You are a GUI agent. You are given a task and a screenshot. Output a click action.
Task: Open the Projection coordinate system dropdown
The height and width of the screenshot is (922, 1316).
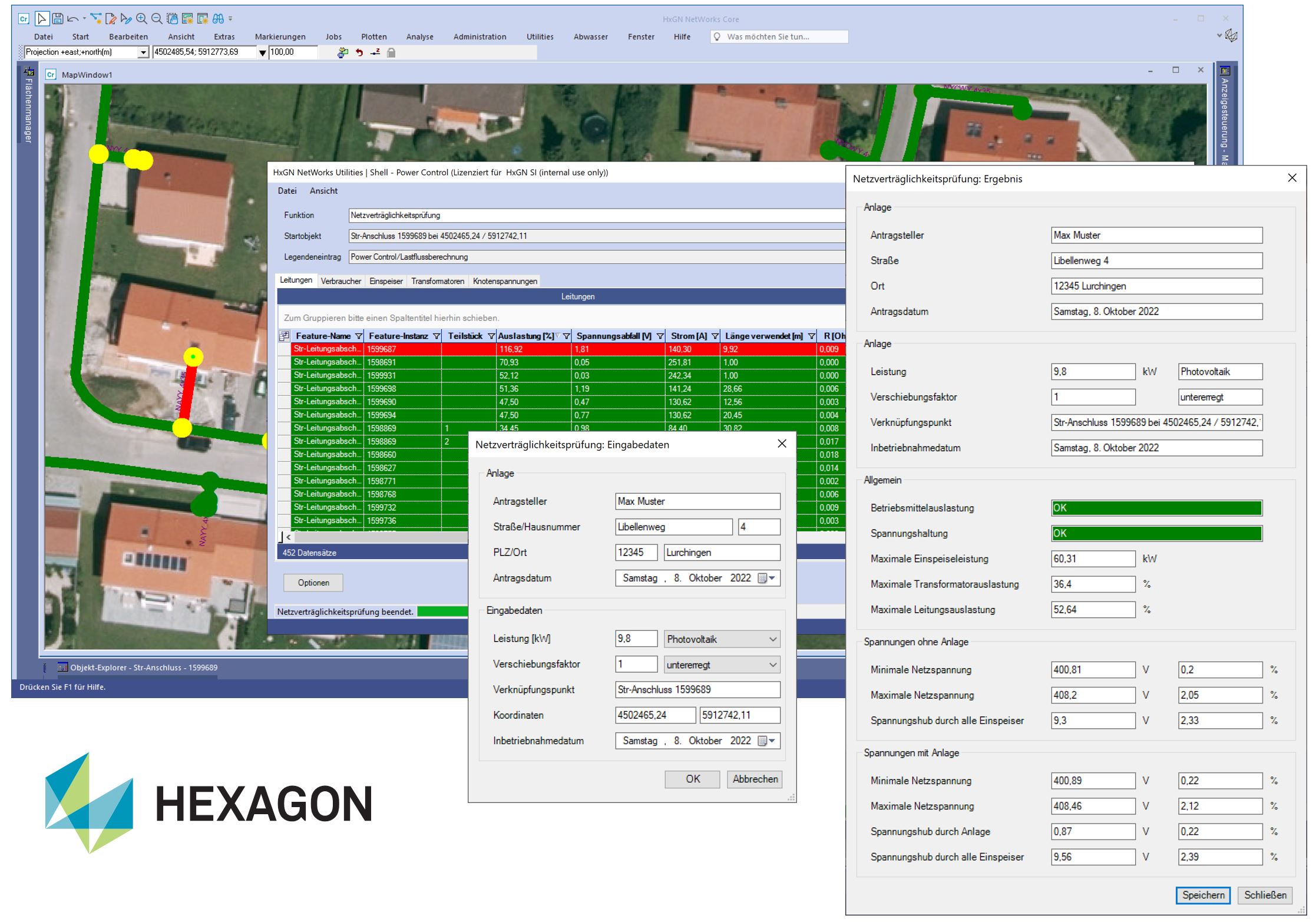tap(143, 52)
